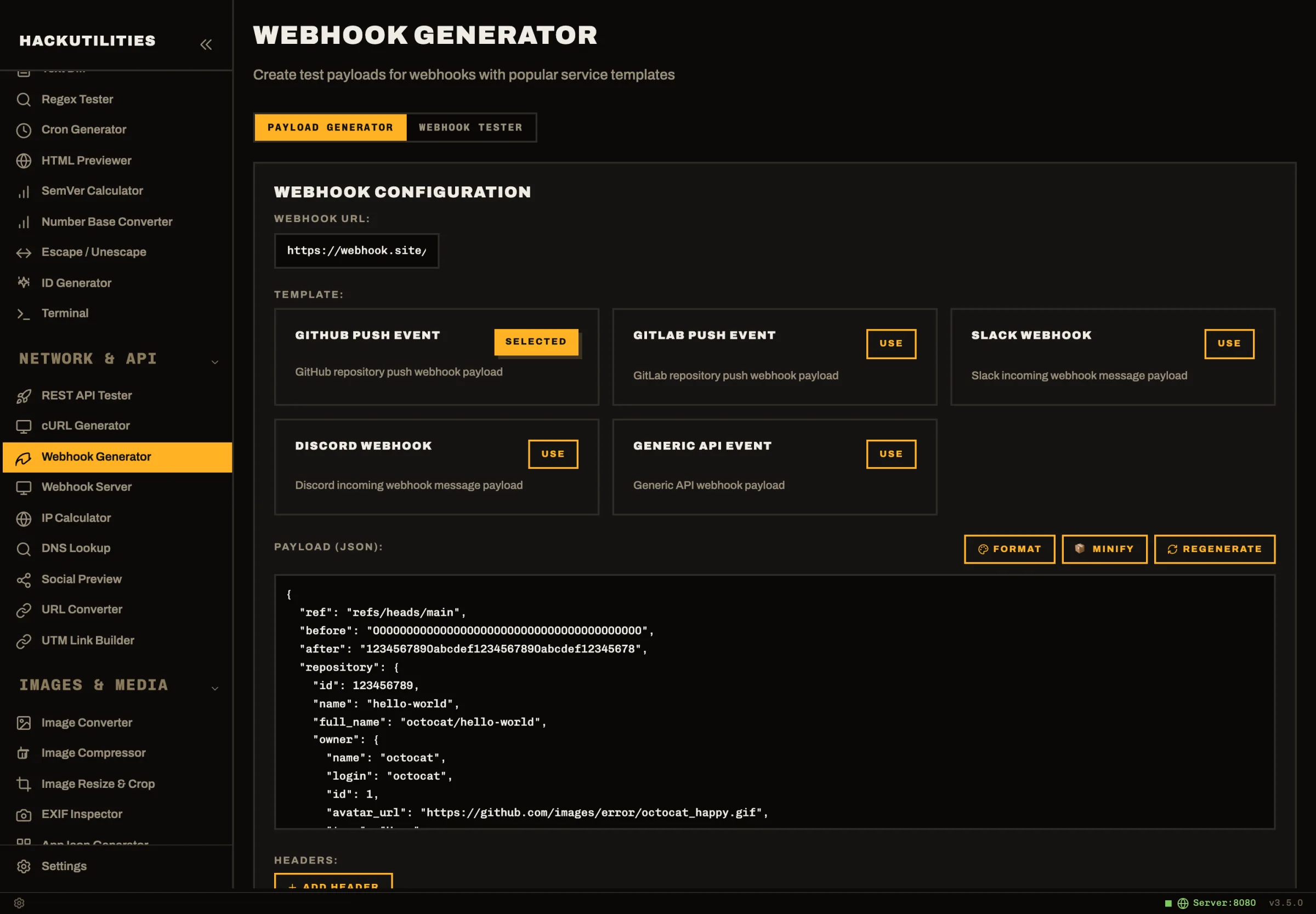Click the Social Preview share icon
This screenshot has height=914, width=1316.
(x=24, y=580)
